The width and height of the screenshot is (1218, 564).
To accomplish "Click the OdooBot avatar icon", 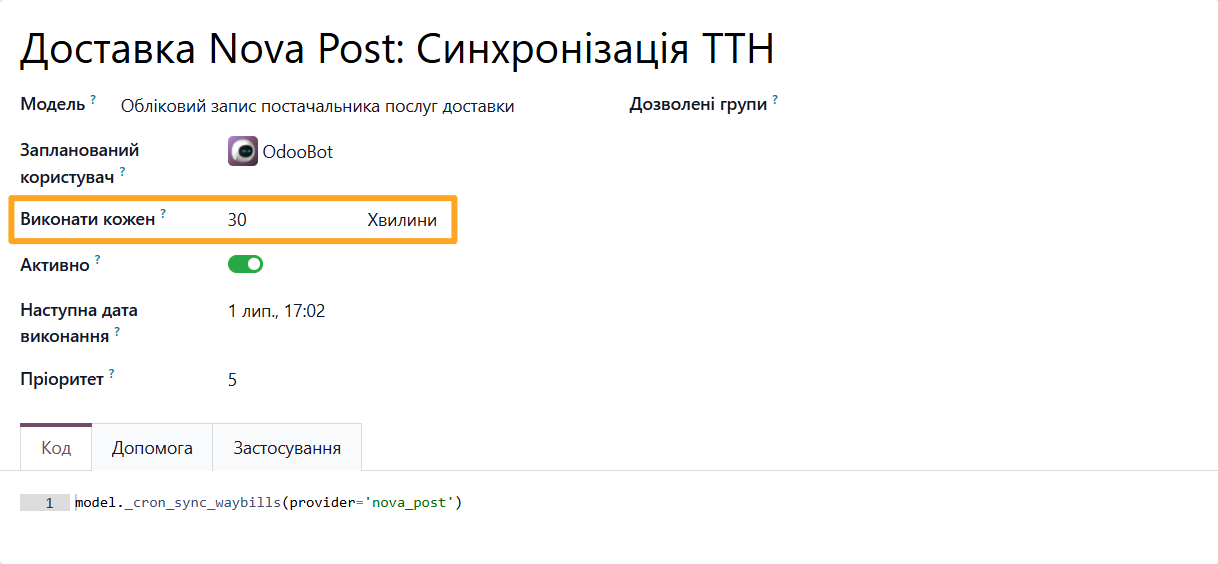I will pos(243,151).
